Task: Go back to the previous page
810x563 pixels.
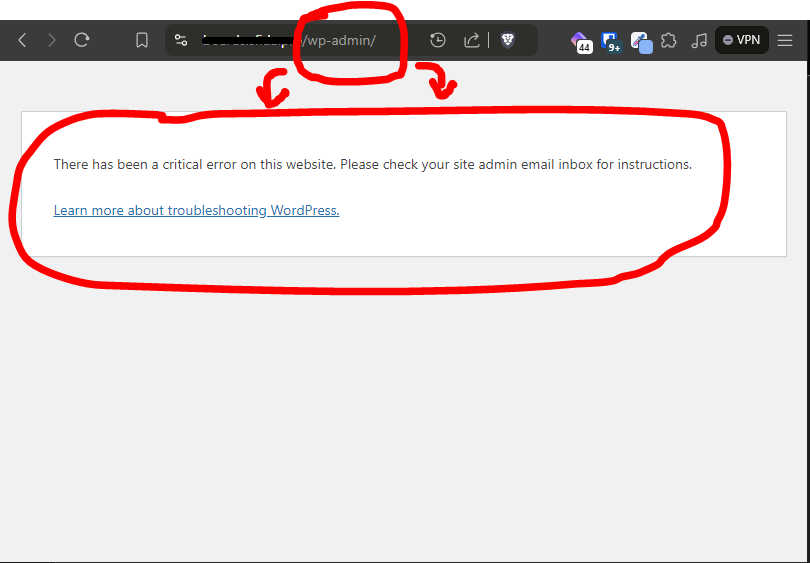Action: tap(22, 40)
